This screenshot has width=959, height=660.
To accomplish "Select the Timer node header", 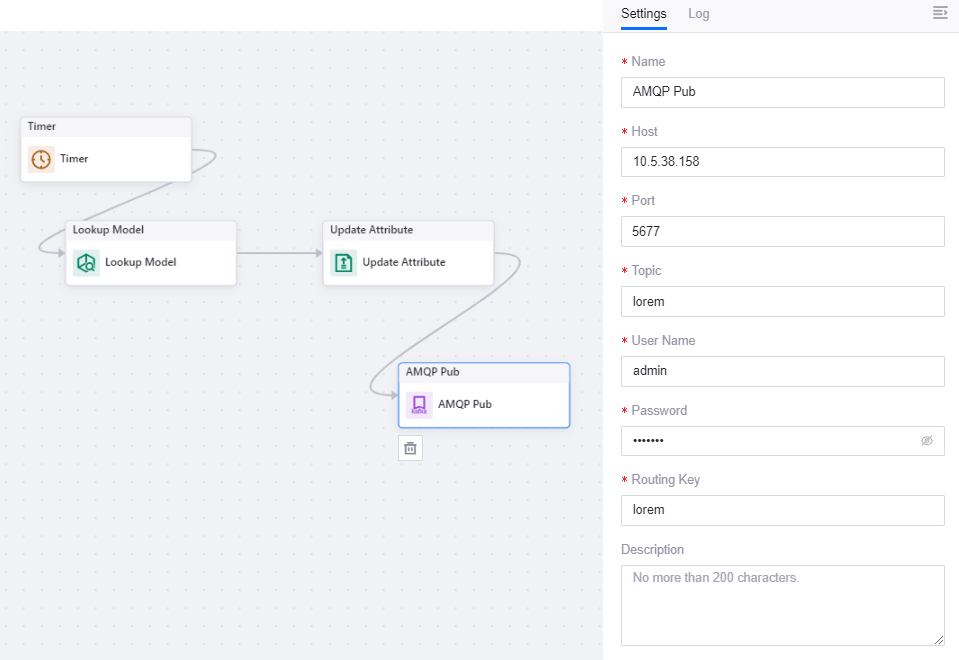I will (x=105, y=127).
